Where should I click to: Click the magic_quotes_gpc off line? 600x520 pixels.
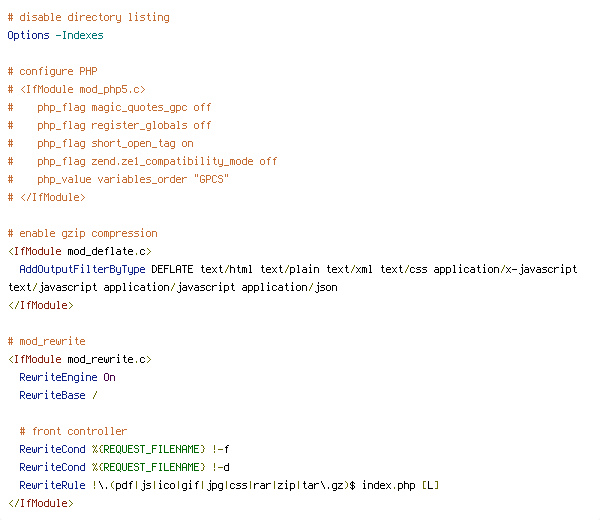click(109, 107)
